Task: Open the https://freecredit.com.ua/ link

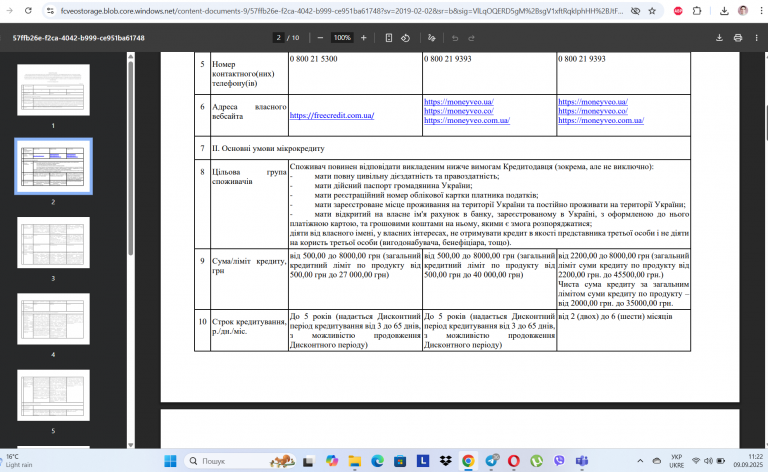Action: pyautogui.click(x=332, y=116)
